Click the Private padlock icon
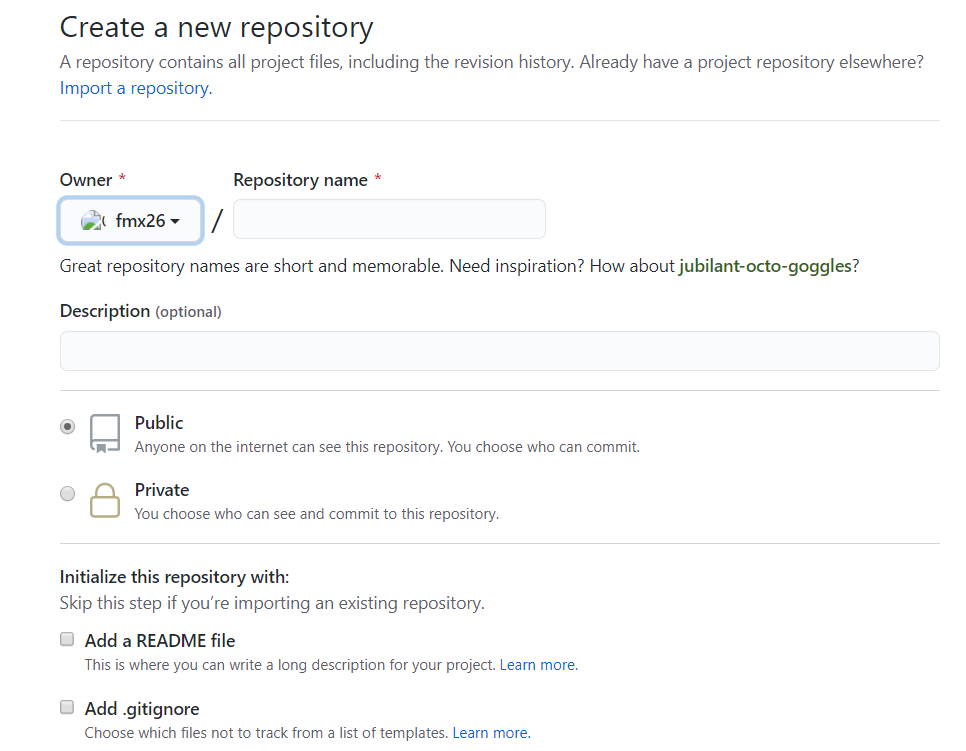Screen dimensions: 966x751 (105, 500)
